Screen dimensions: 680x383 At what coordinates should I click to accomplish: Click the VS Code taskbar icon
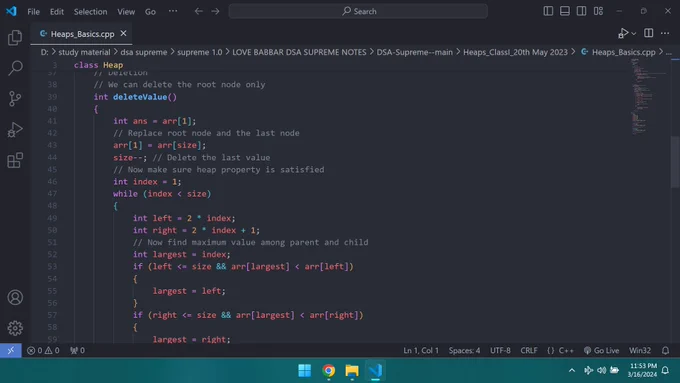coord(375,370)
